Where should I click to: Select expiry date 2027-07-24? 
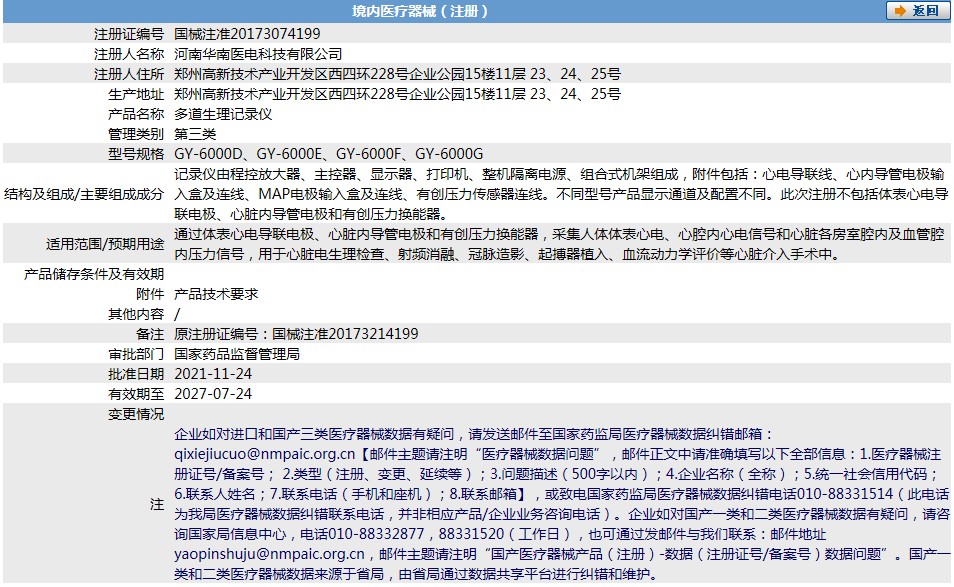pos(213,395)
